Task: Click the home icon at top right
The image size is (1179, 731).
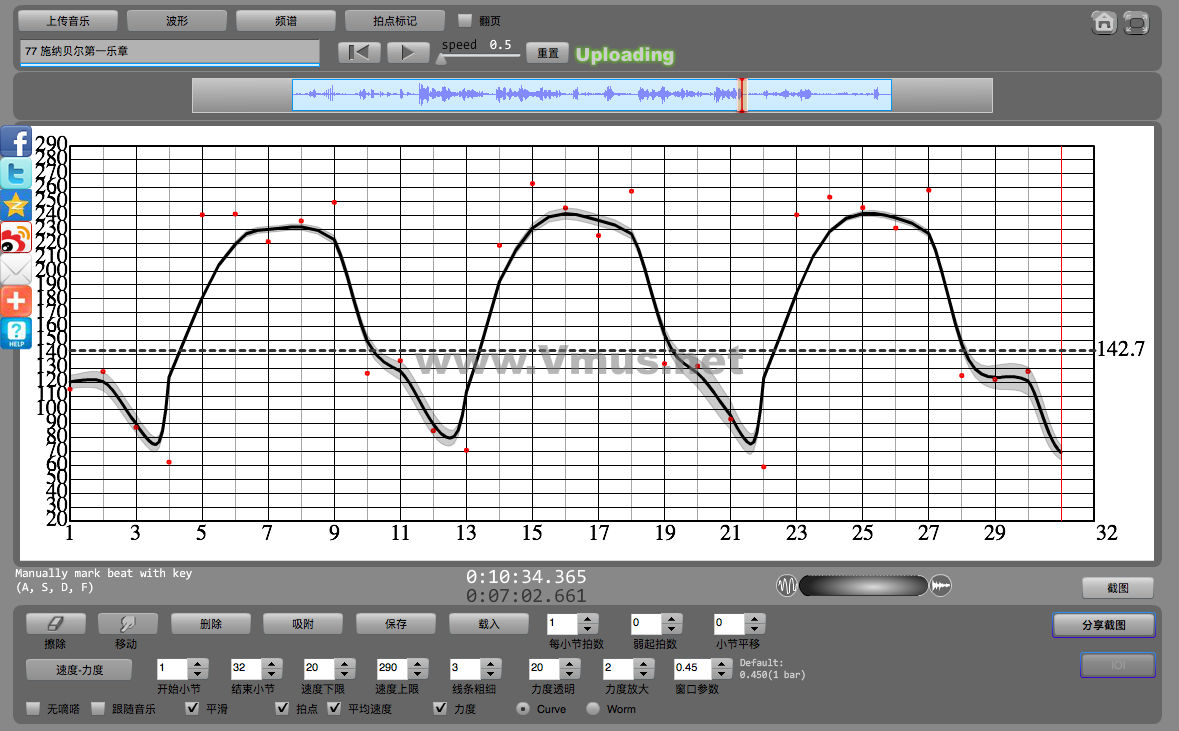Action: (x=1104, y=22)
